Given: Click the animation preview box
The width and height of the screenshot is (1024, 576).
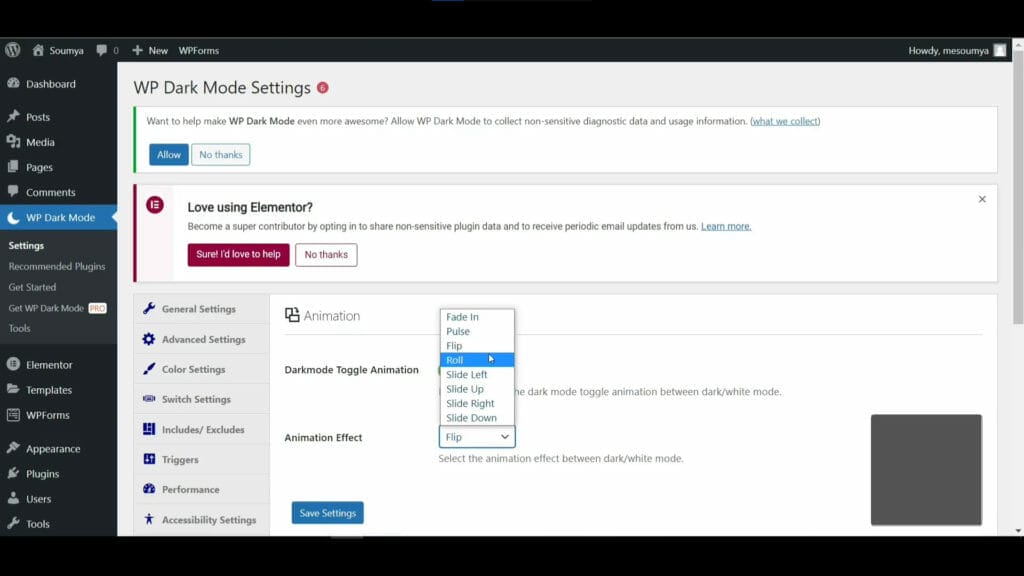Looking at the screenshot, I should (x=926, y=470).
